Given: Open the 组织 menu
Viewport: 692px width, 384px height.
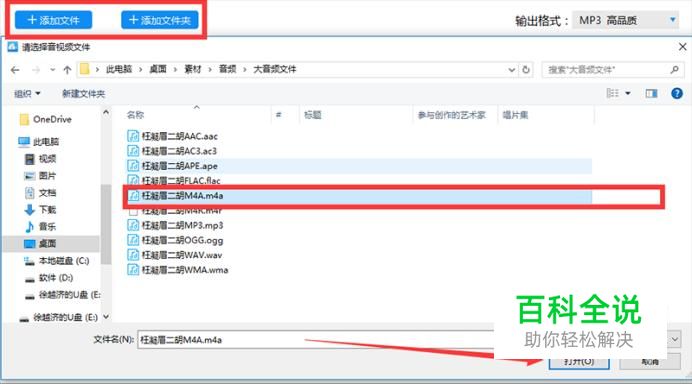Looking at the screenshot, I should (27, 94).
